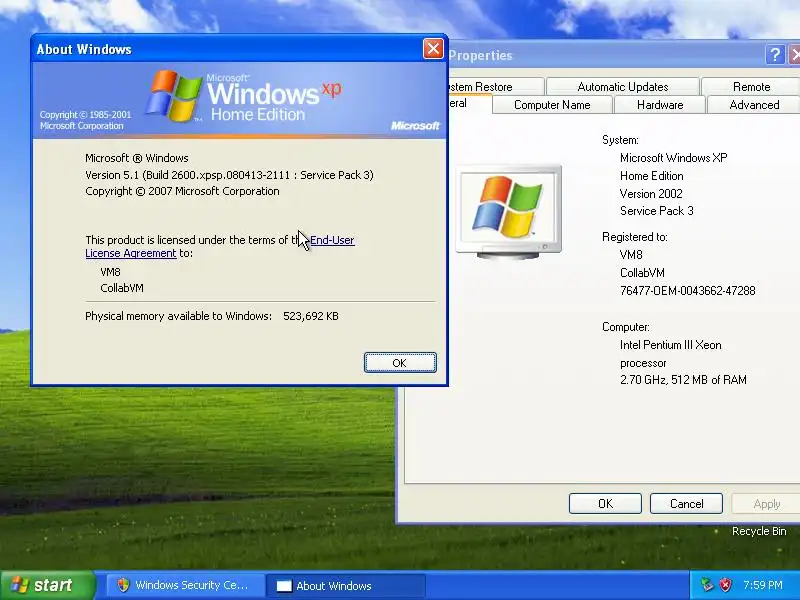Click 'Version 2002' in System Properties

pyautogui.click(x=651, y=194)
